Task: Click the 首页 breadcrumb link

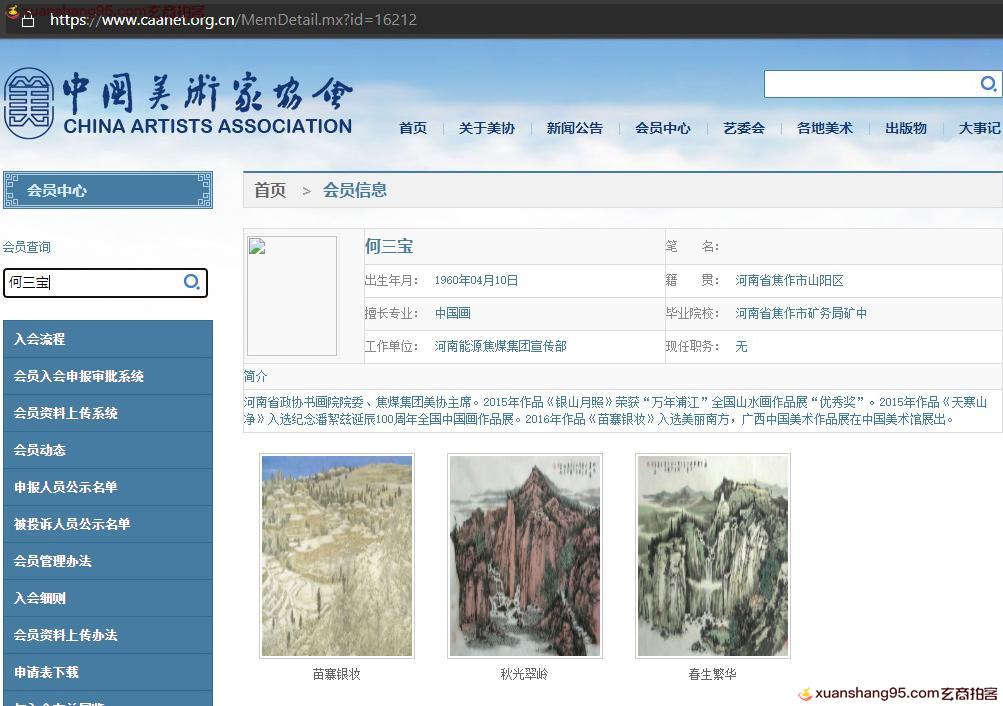Action: [x=270, y=190]
